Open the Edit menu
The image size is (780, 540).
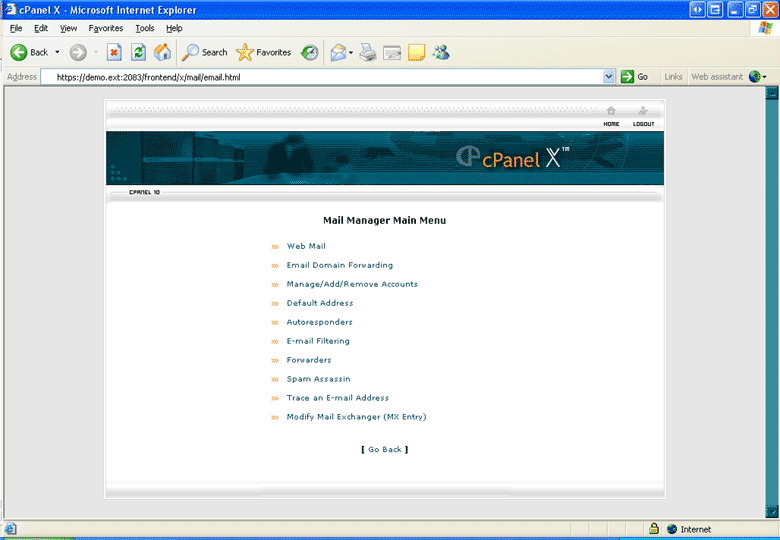[41, 28]
